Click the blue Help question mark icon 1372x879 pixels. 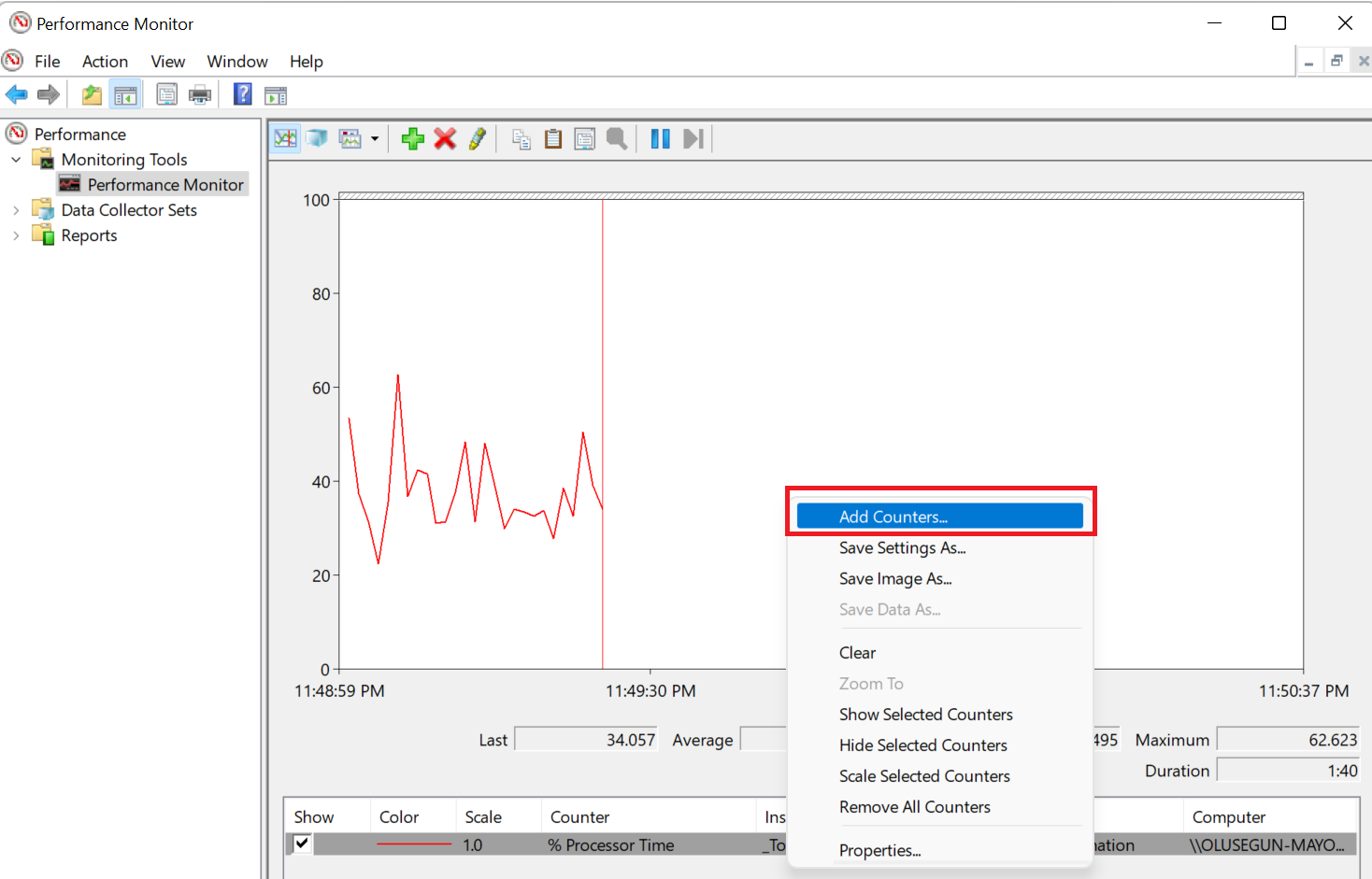point(242,94)
